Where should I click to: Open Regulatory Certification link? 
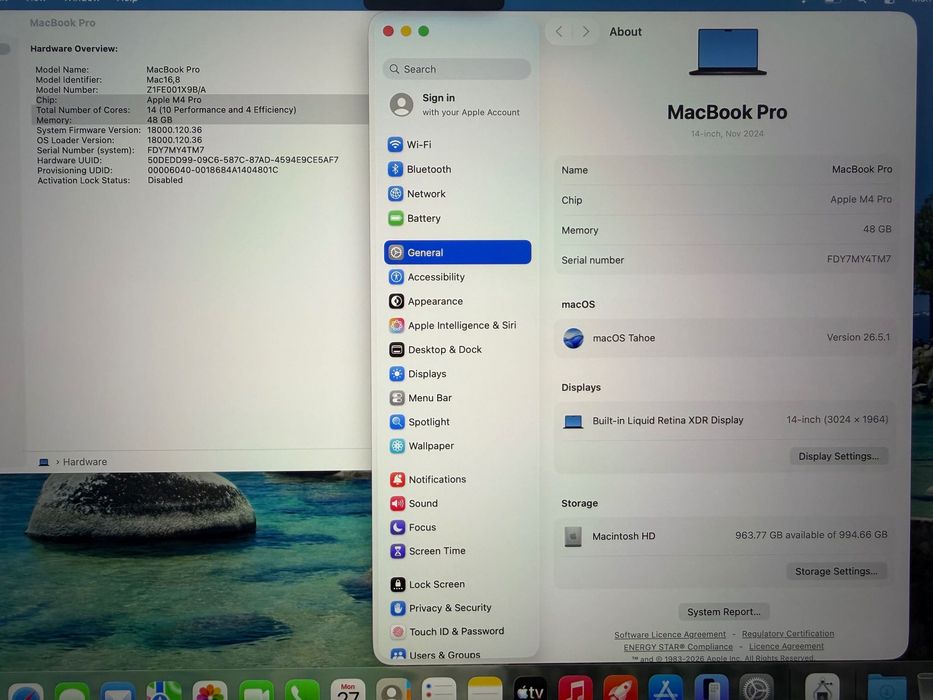pyautogui.click(x=788, y=634)
